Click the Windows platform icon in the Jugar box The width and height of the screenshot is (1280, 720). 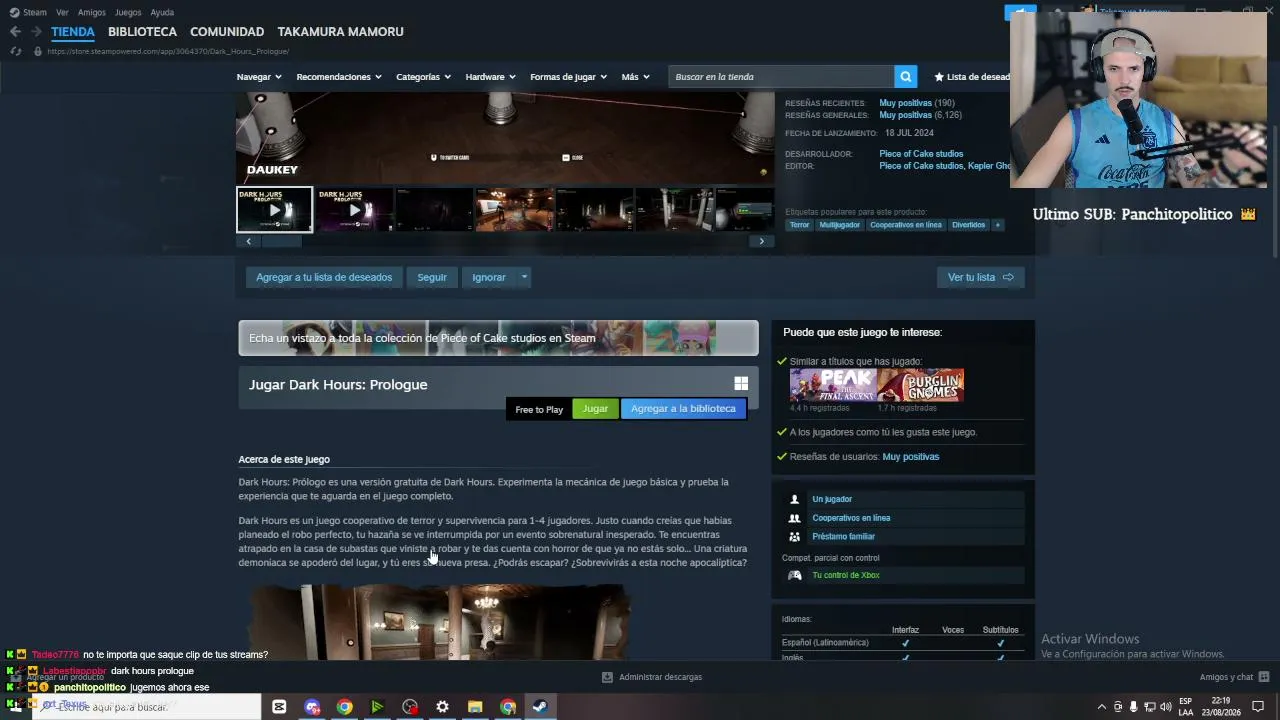[741, 384]
